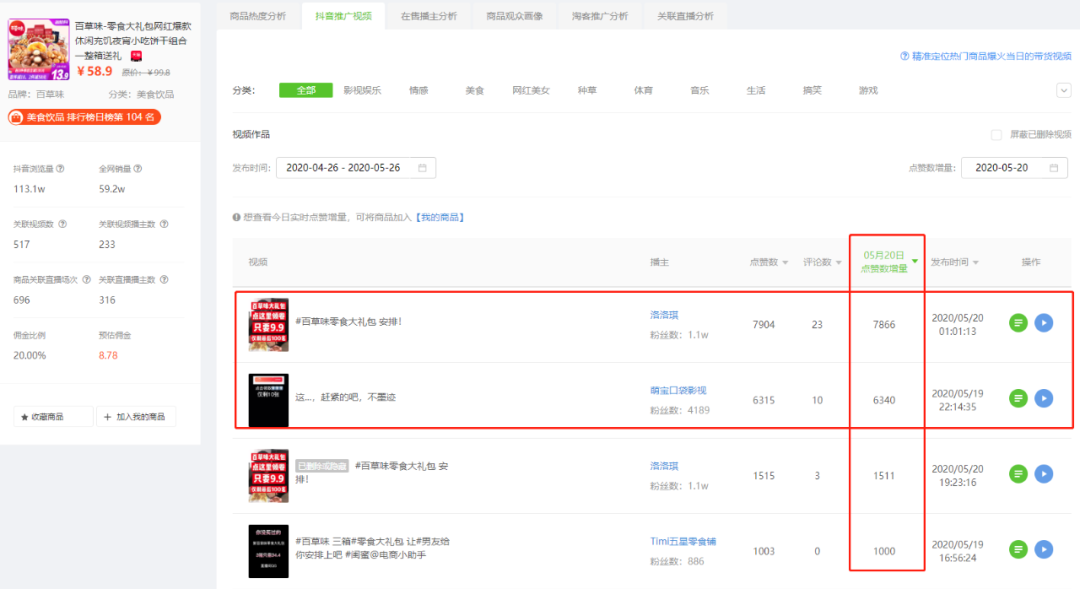Image resolution: width=1080 pixels, height=589 pixels.
Task: Sort by 发布时间 column arrow
Action: click(x=975, y=262)
